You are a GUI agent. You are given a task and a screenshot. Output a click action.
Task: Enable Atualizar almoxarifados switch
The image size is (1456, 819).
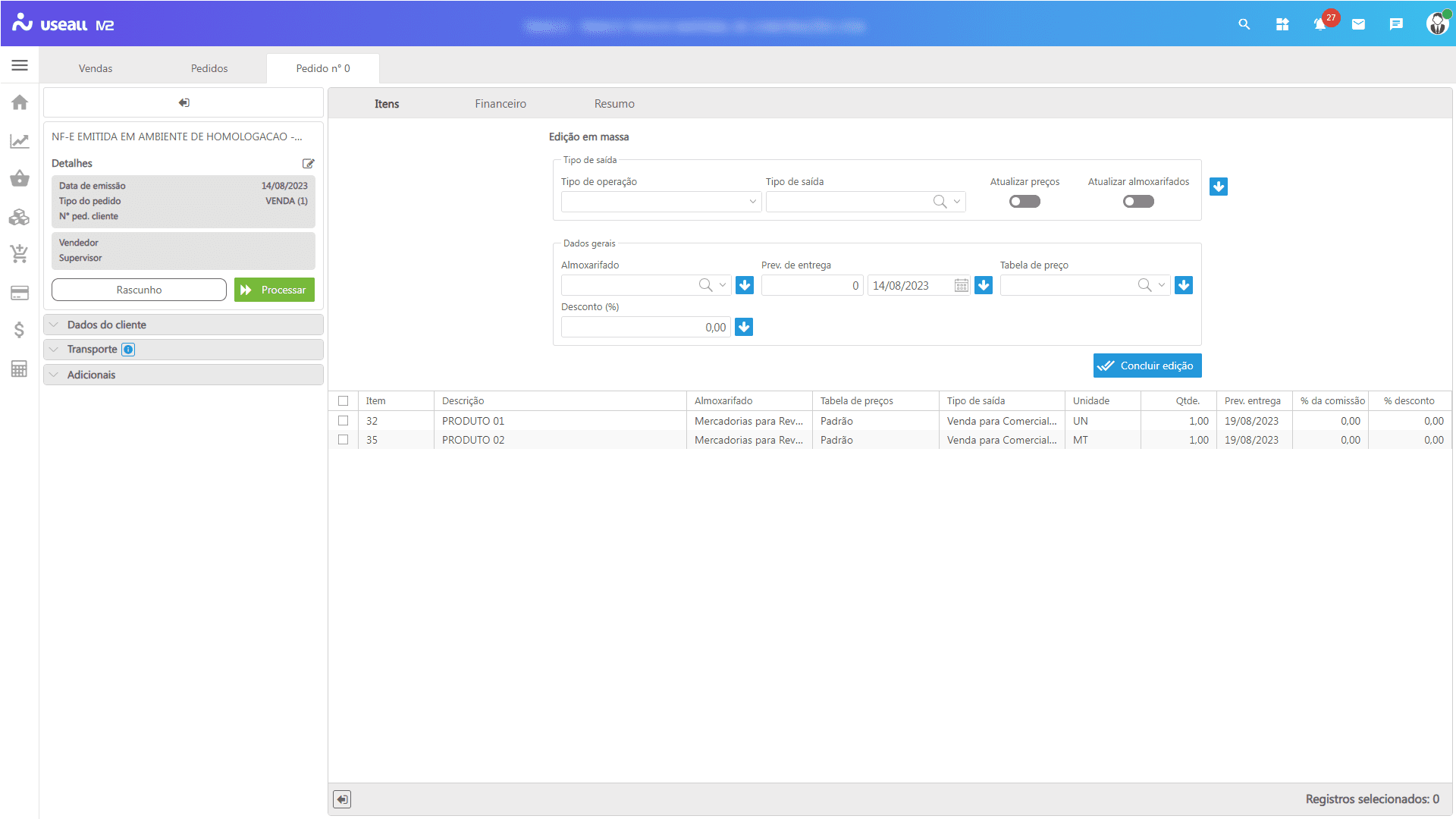point(1138,202)
